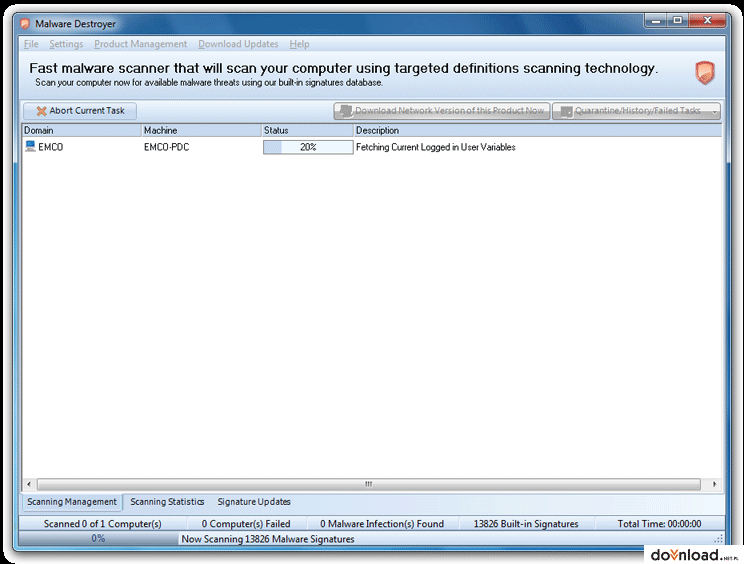
Task: Sort by the Description column header
Action: pyautogui.click(x=538, y=130)
